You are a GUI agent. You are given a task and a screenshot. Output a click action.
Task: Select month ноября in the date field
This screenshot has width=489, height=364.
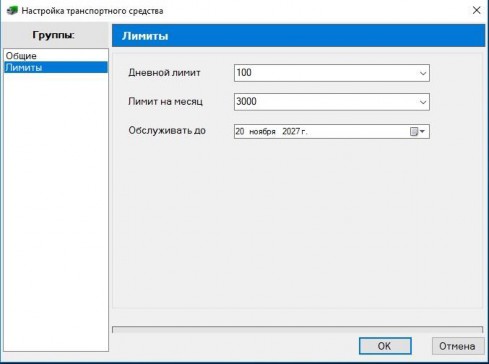point(262,132)
